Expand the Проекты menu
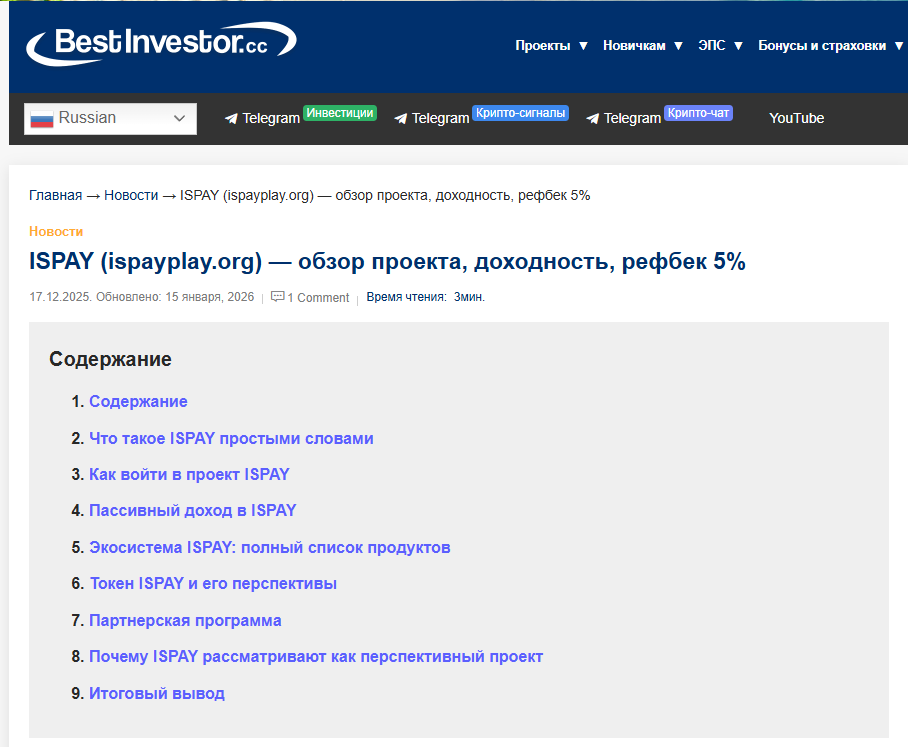The height and width of the screenshot is (747, 908). pyautogui.click(x=551, y=45)
